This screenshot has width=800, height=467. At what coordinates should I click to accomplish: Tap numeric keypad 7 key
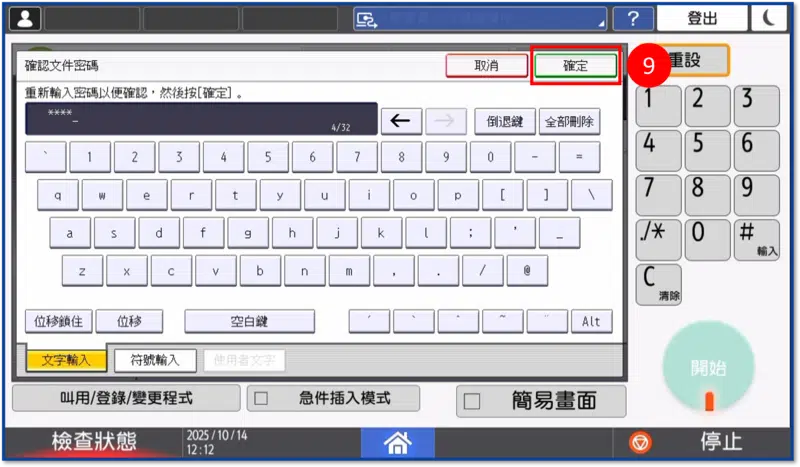coord(658,195)
